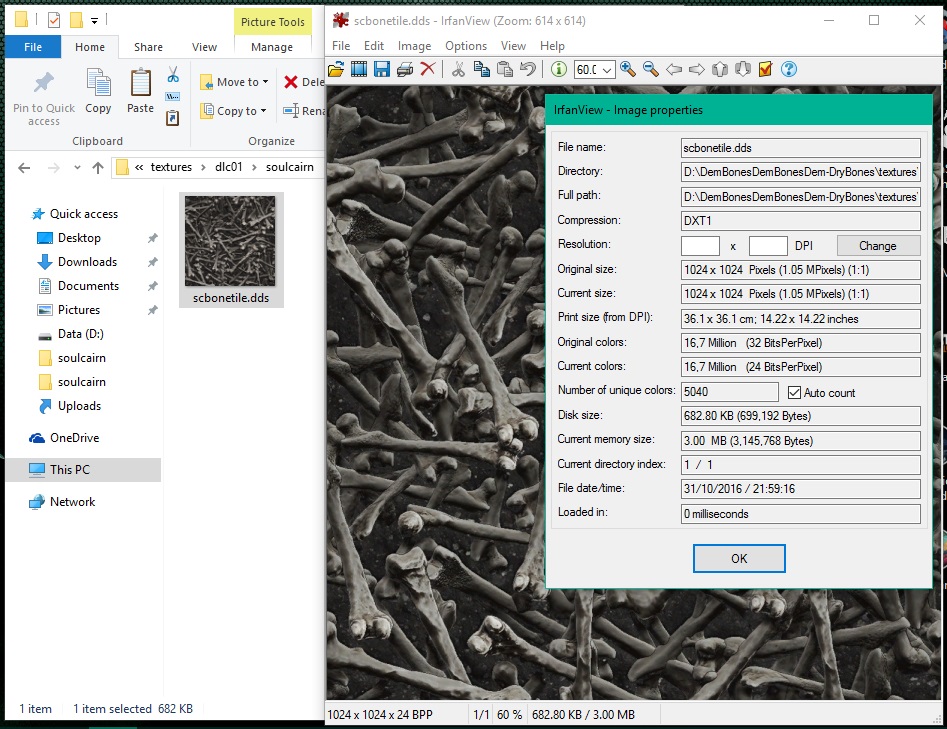Open the zoom percentage dropdown

click(607, 70)
